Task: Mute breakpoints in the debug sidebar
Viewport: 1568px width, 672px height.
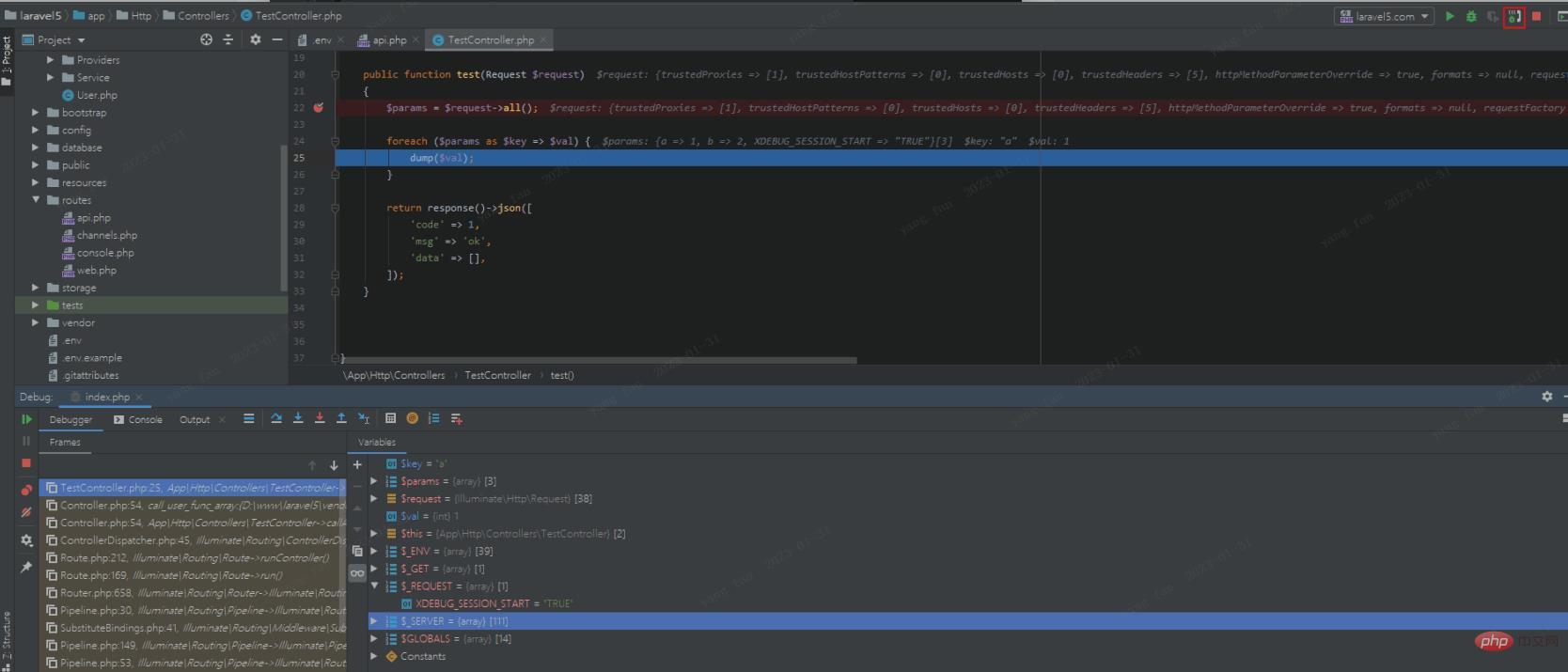Action: pos(26,512)
